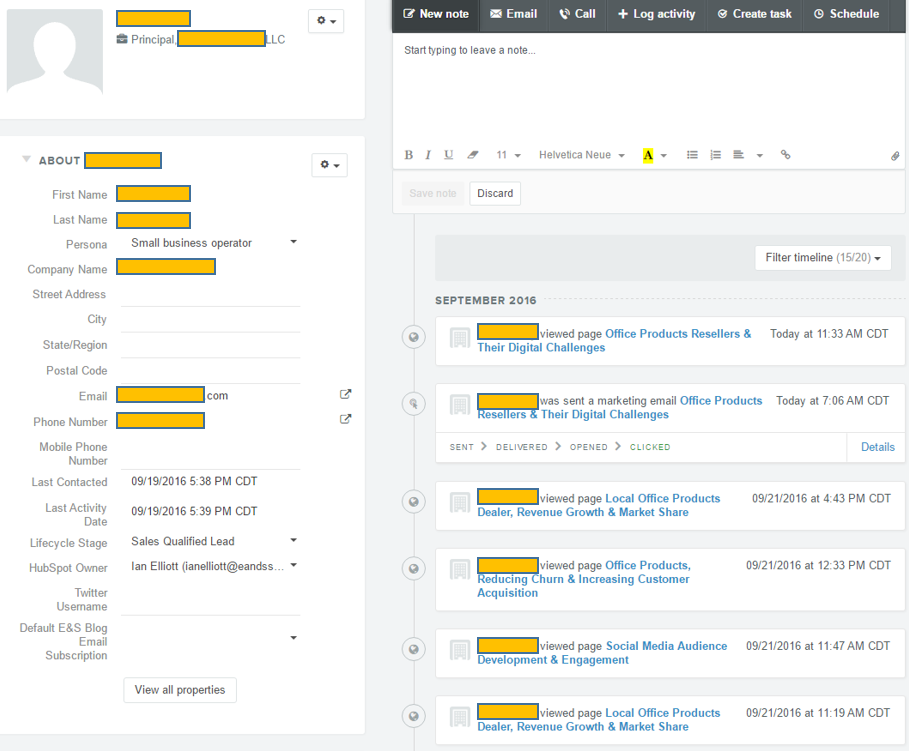
Task: Click the Bold formatting icon
Action: pyautogui.click(x=408, y=155)
